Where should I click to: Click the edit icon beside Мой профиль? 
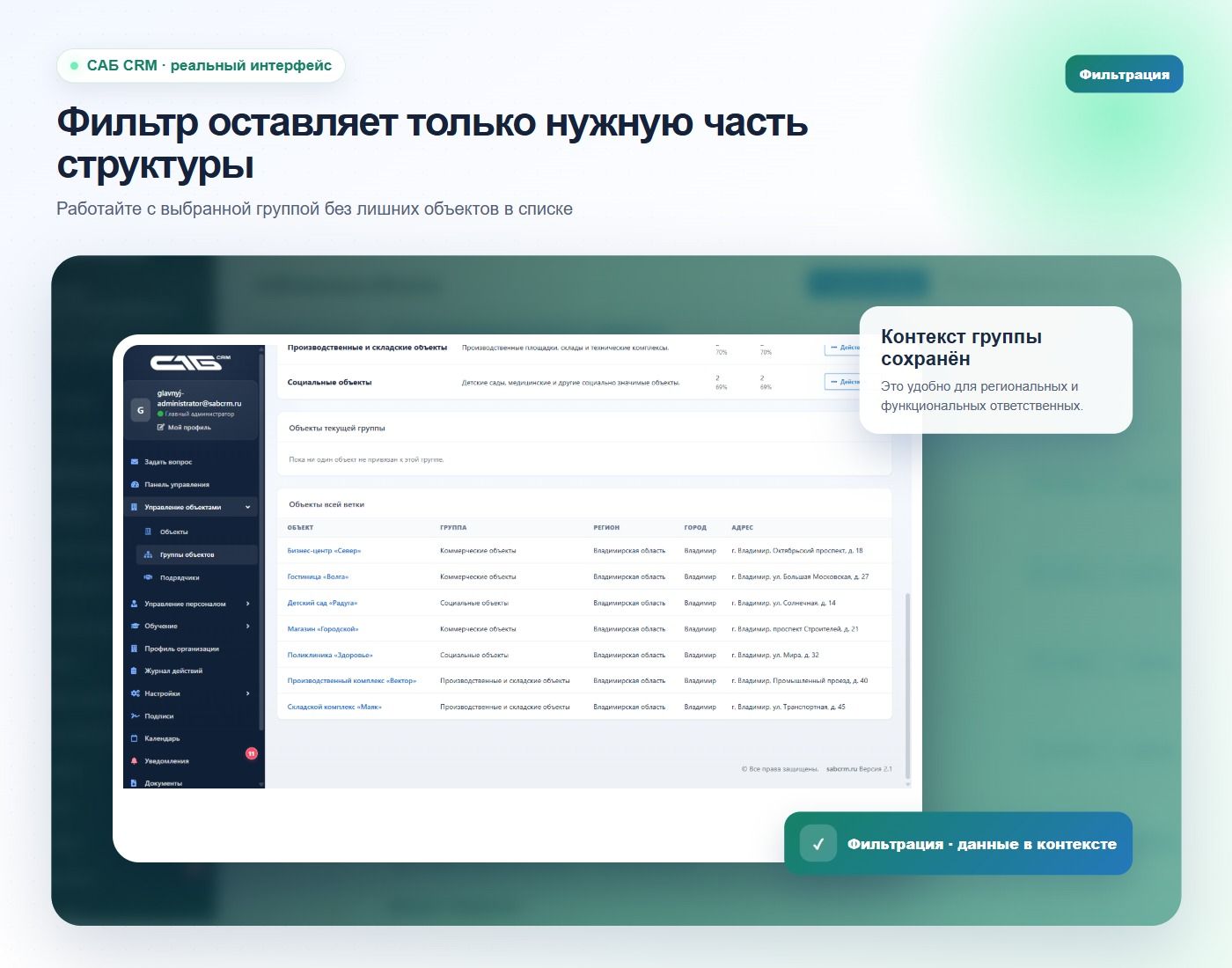tap(161, 427)
